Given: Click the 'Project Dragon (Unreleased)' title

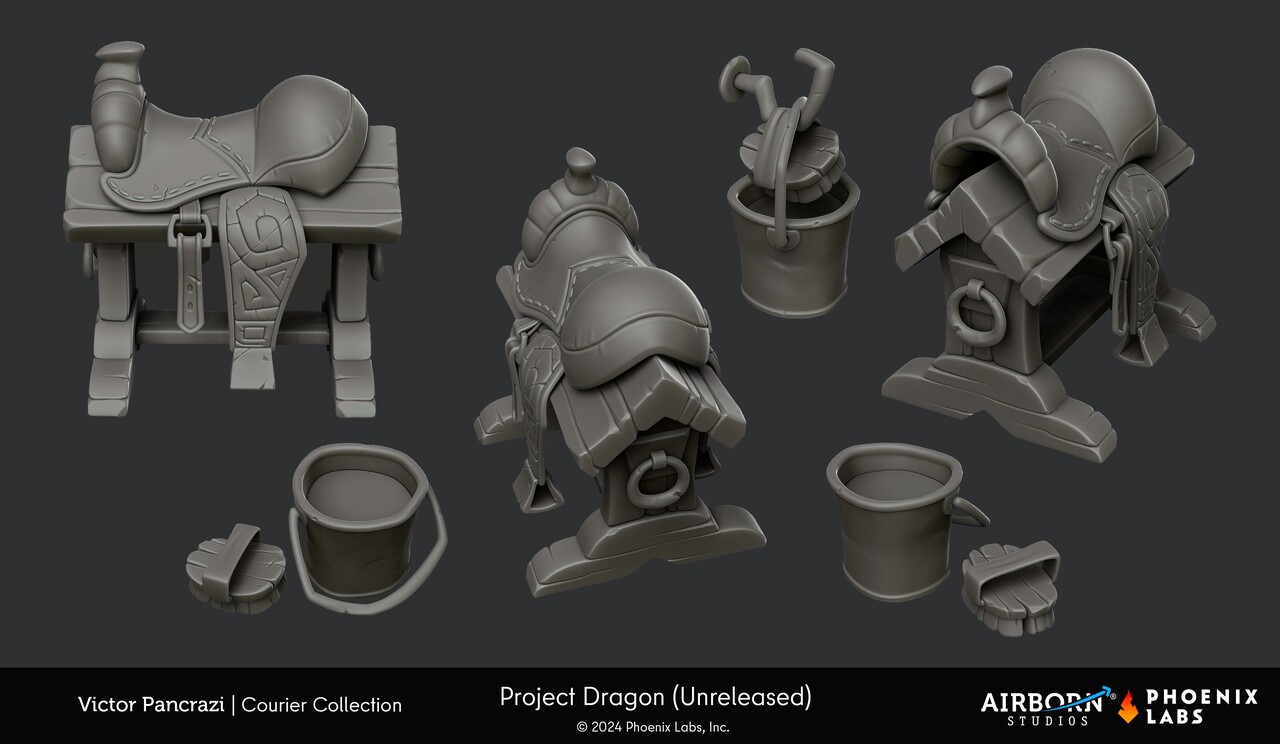Looking at the screenshot, I should pos(655,697).
